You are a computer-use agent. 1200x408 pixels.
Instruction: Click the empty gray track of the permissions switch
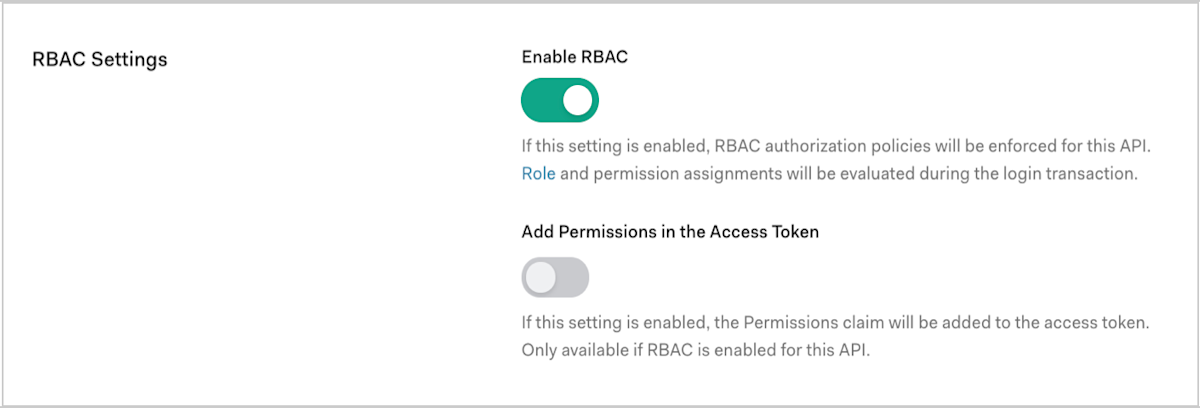572,278
